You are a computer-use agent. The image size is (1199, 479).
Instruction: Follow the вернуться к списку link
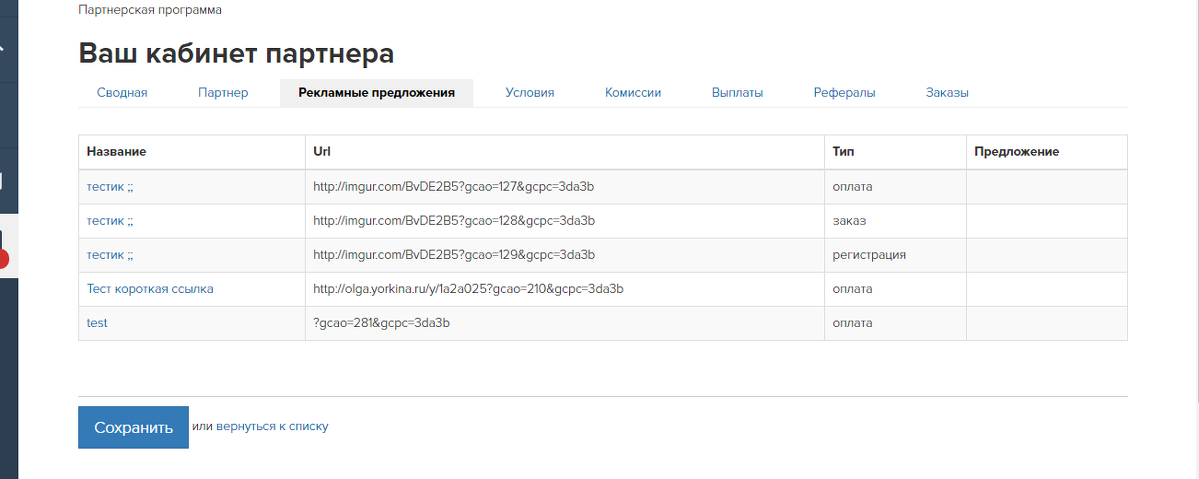click(272, 426)
